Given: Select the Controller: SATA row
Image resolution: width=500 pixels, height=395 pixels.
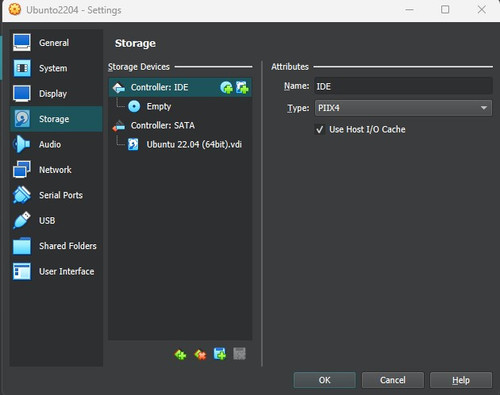Looking at the screenshot, I should coord(180,125).
